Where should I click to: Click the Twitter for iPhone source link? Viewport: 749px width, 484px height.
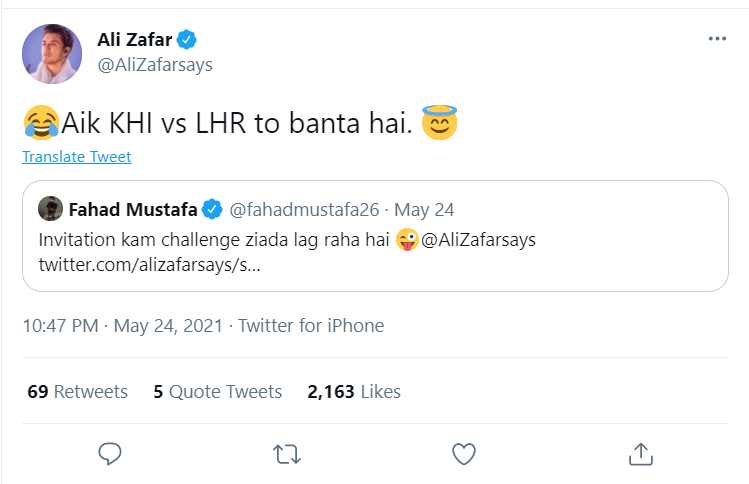point(311,326)
